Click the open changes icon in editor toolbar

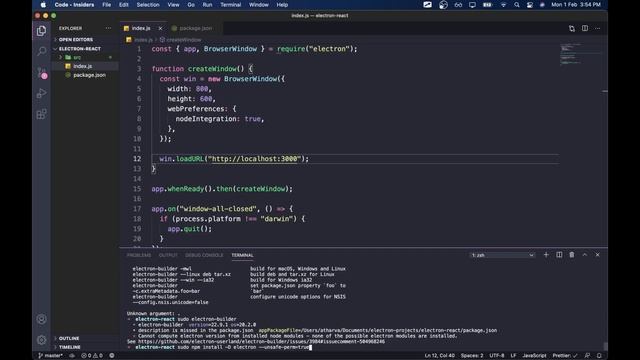572,28
